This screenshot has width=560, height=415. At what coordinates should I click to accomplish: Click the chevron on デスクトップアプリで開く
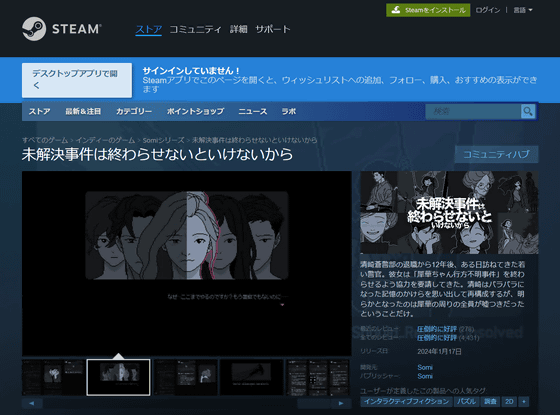pos(36,85)
